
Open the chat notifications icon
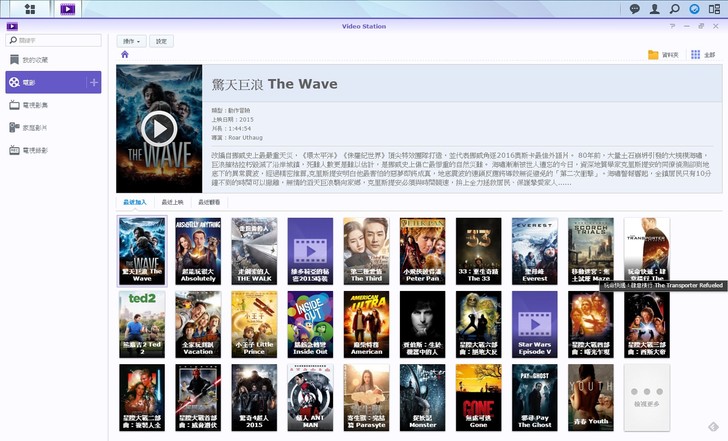click(x=634, y=9)
